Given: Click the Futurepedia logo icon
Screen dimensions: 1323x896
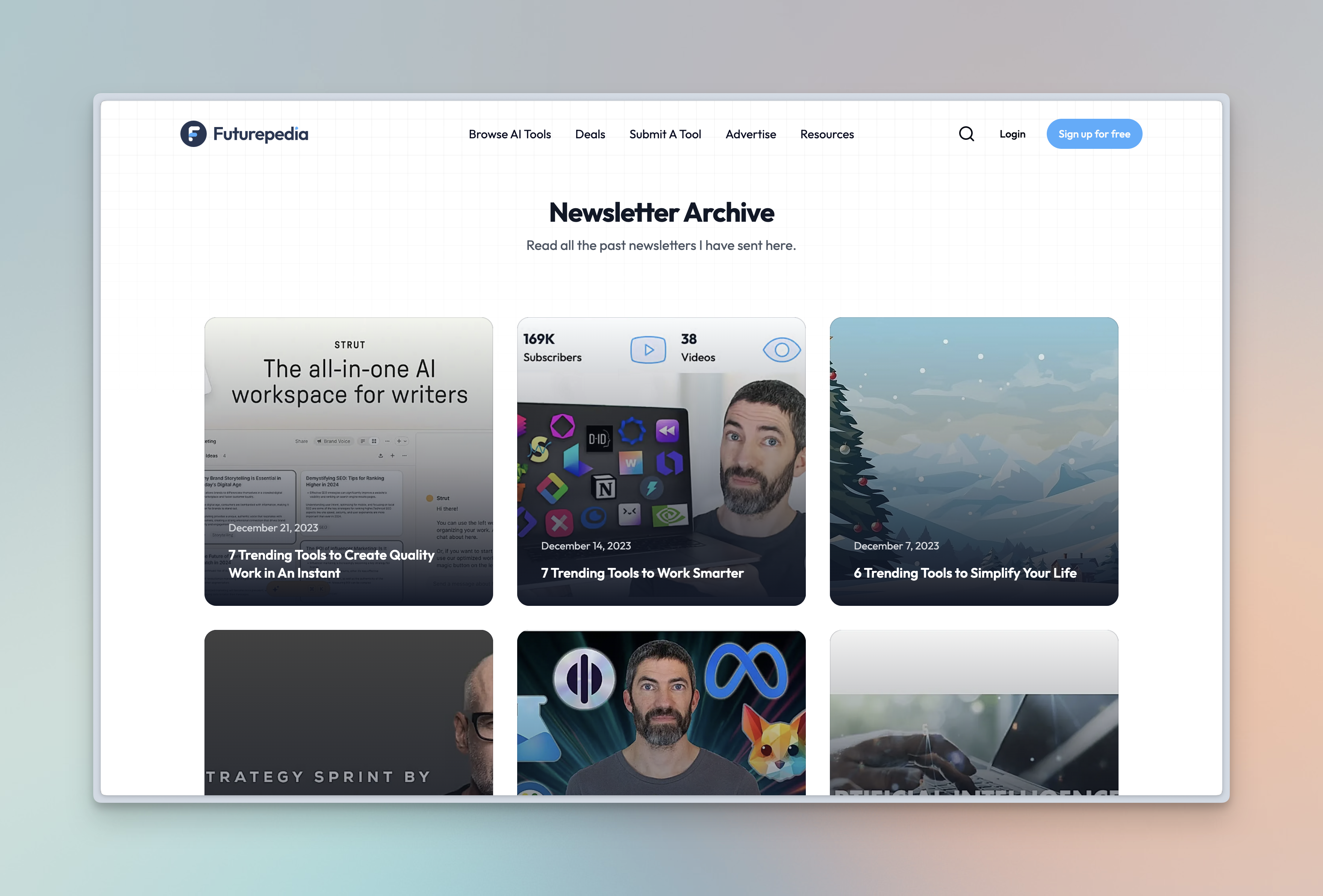Looking at the screenshot, I should 193,134.
